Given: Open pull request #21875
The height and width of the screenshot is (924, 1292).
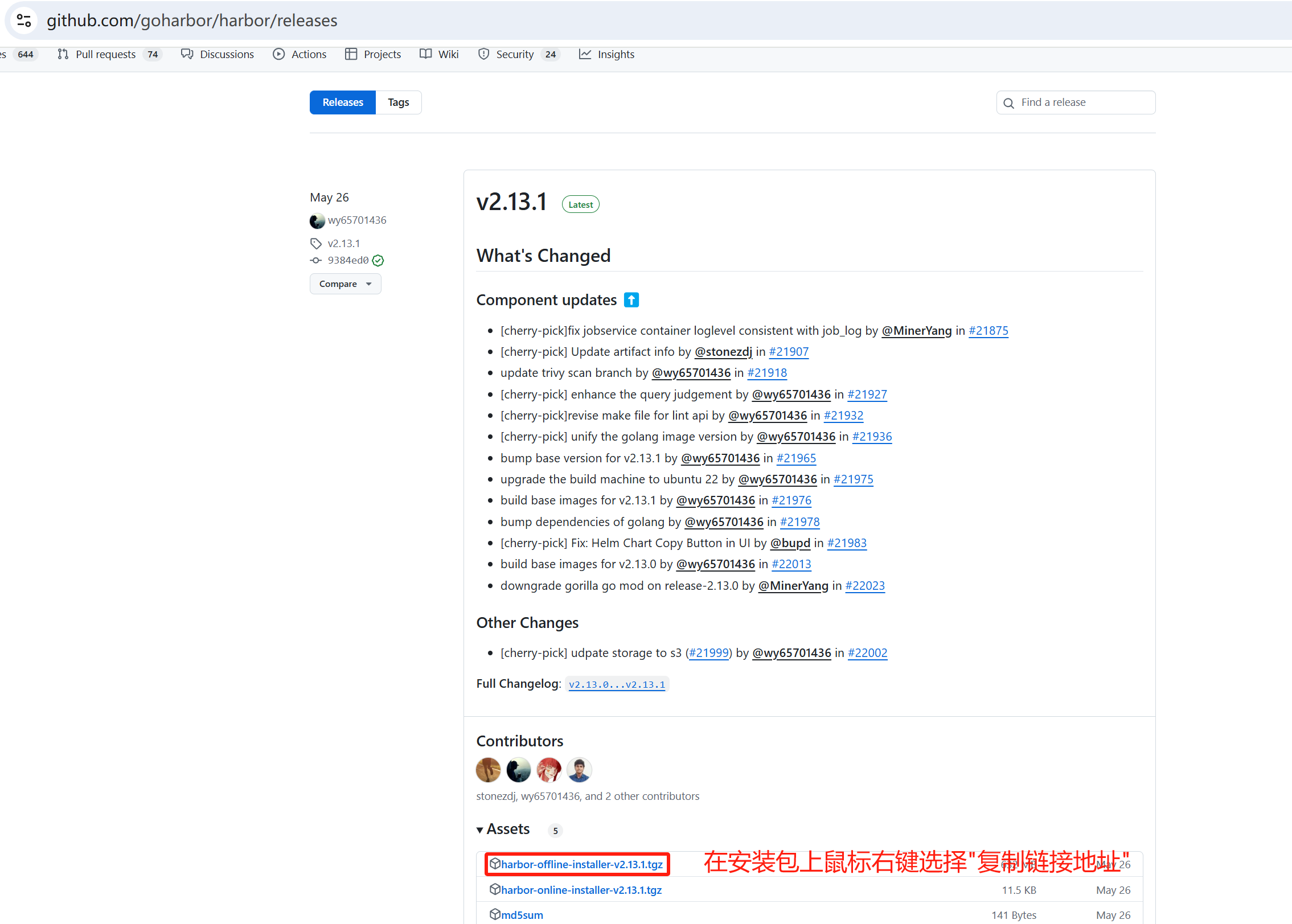Looking at the screenshot, I should 988,331.
